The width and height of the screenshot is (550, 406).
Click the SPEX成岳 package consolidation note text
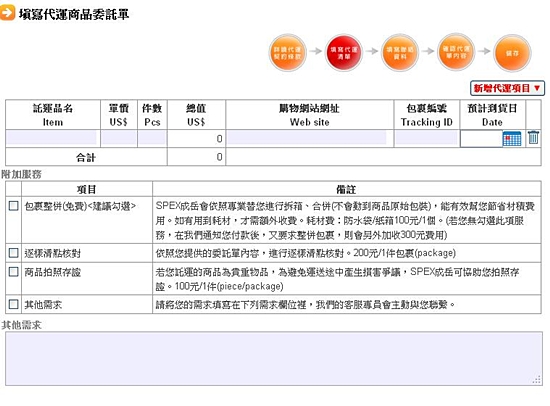click(345, 220)
